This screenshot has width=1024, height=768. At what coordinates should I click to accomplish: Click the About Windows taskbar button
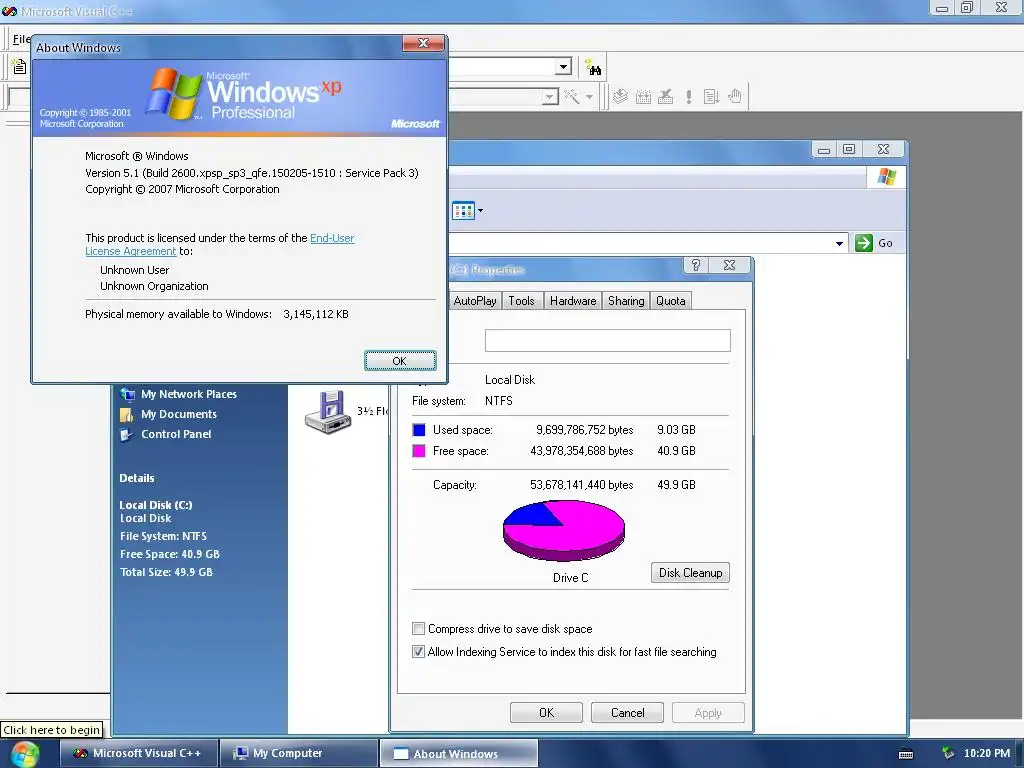point(459,754)
